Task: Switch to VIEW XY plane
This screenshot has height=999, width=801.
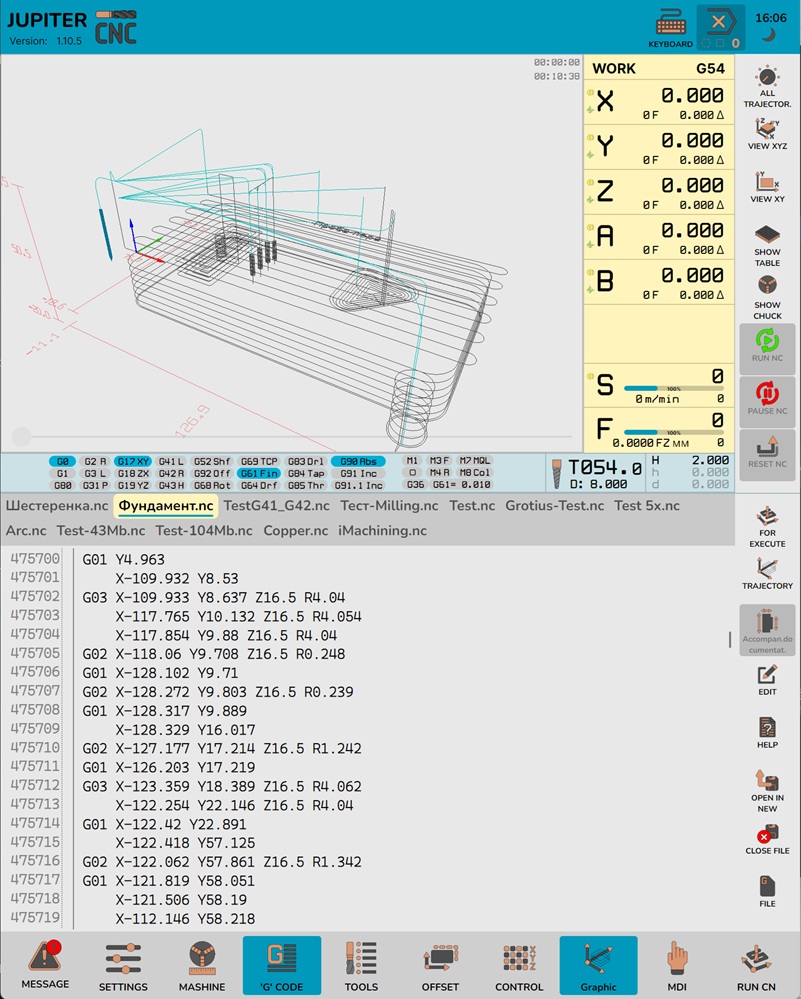Action: (767, 187)
